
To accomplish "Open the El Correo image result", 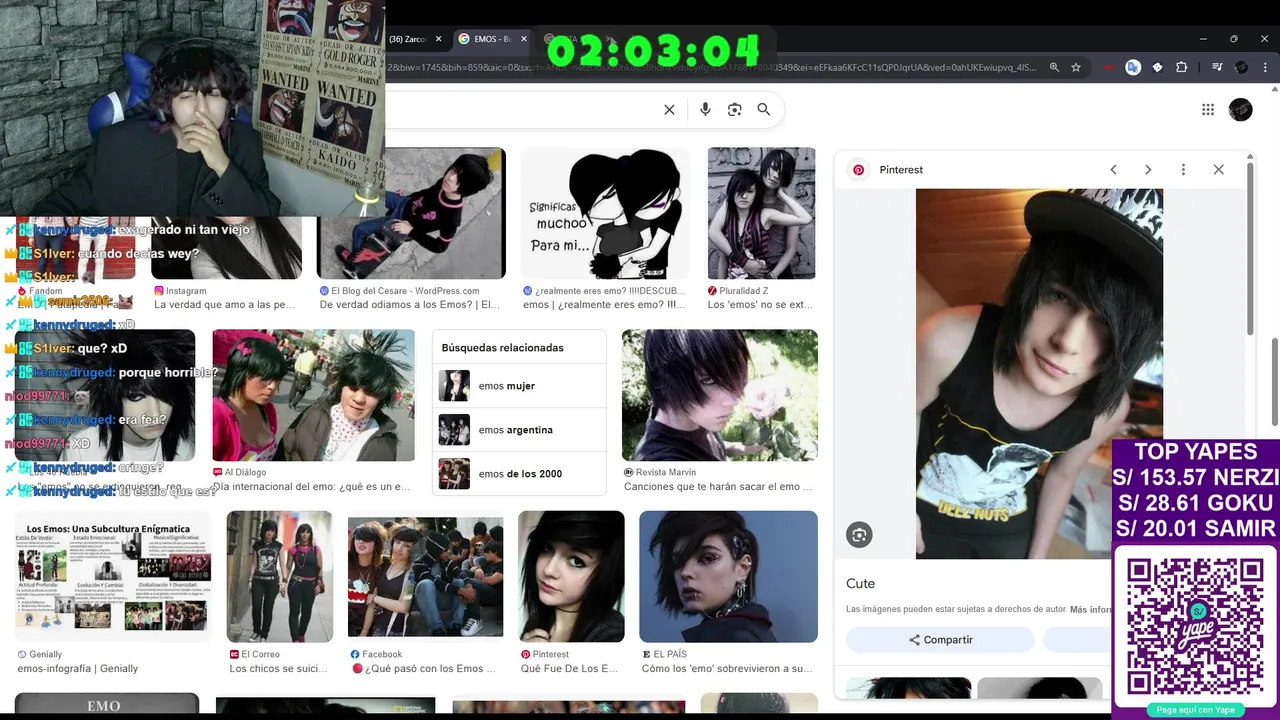I will (279, 576).
